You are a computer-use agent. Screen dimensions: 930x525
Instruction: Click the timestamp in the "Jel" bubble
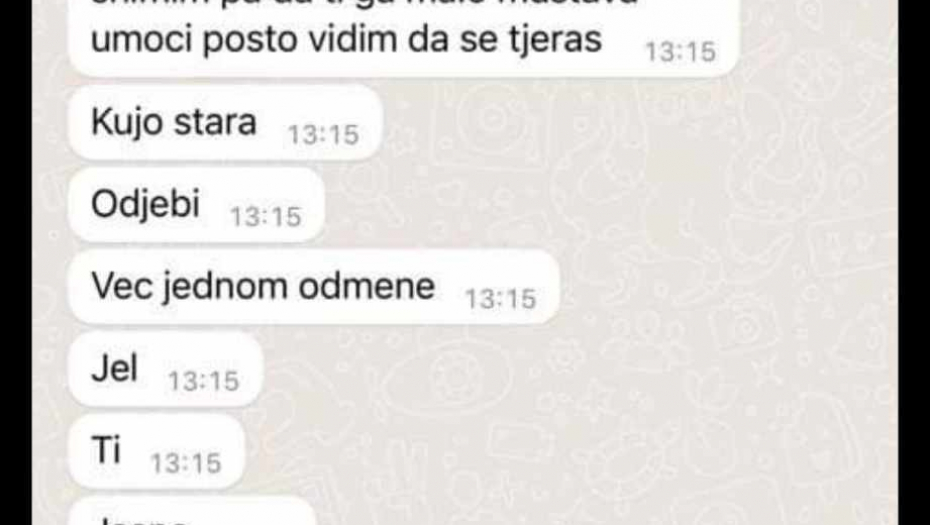pos(203,381)
